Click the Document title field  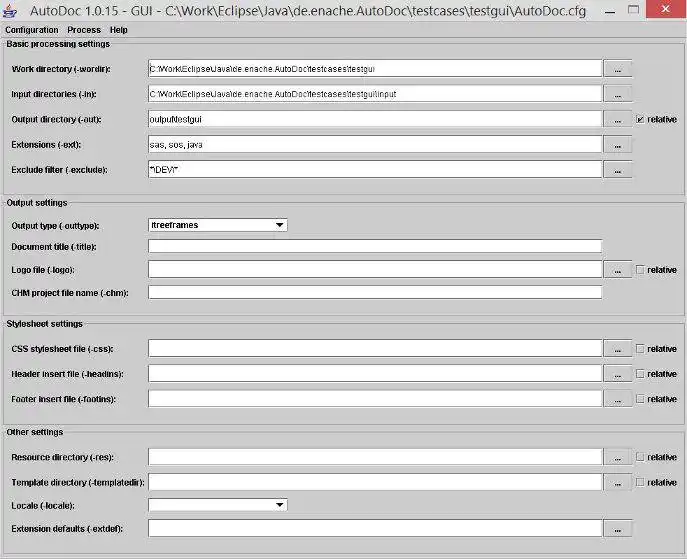[375, 247]
